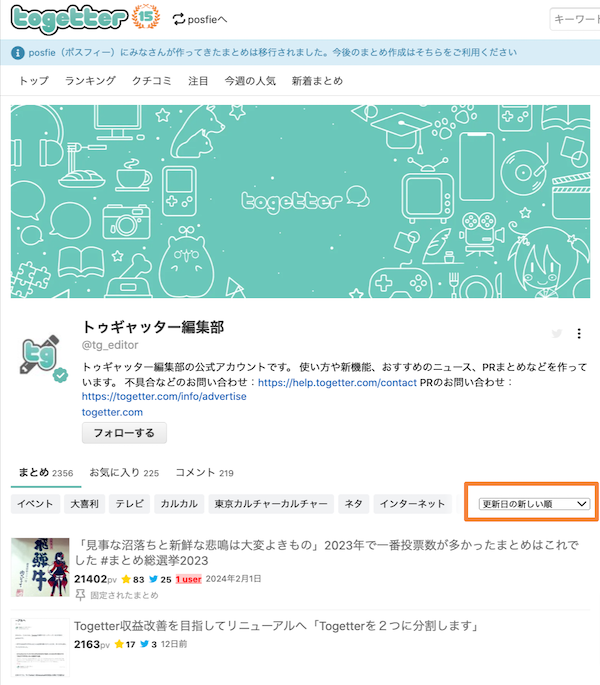Open the ランキング menu item
600x685 pixels.
click(90, 81)
